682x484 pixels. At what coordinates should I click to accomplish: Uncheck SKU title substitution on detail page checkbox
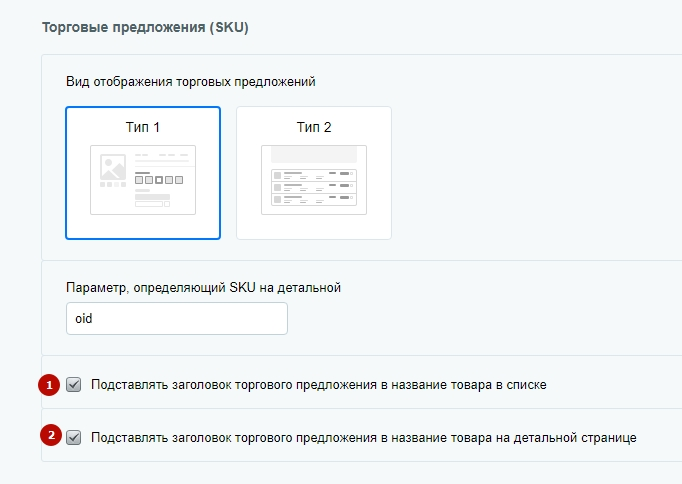[x=74, y=437]
